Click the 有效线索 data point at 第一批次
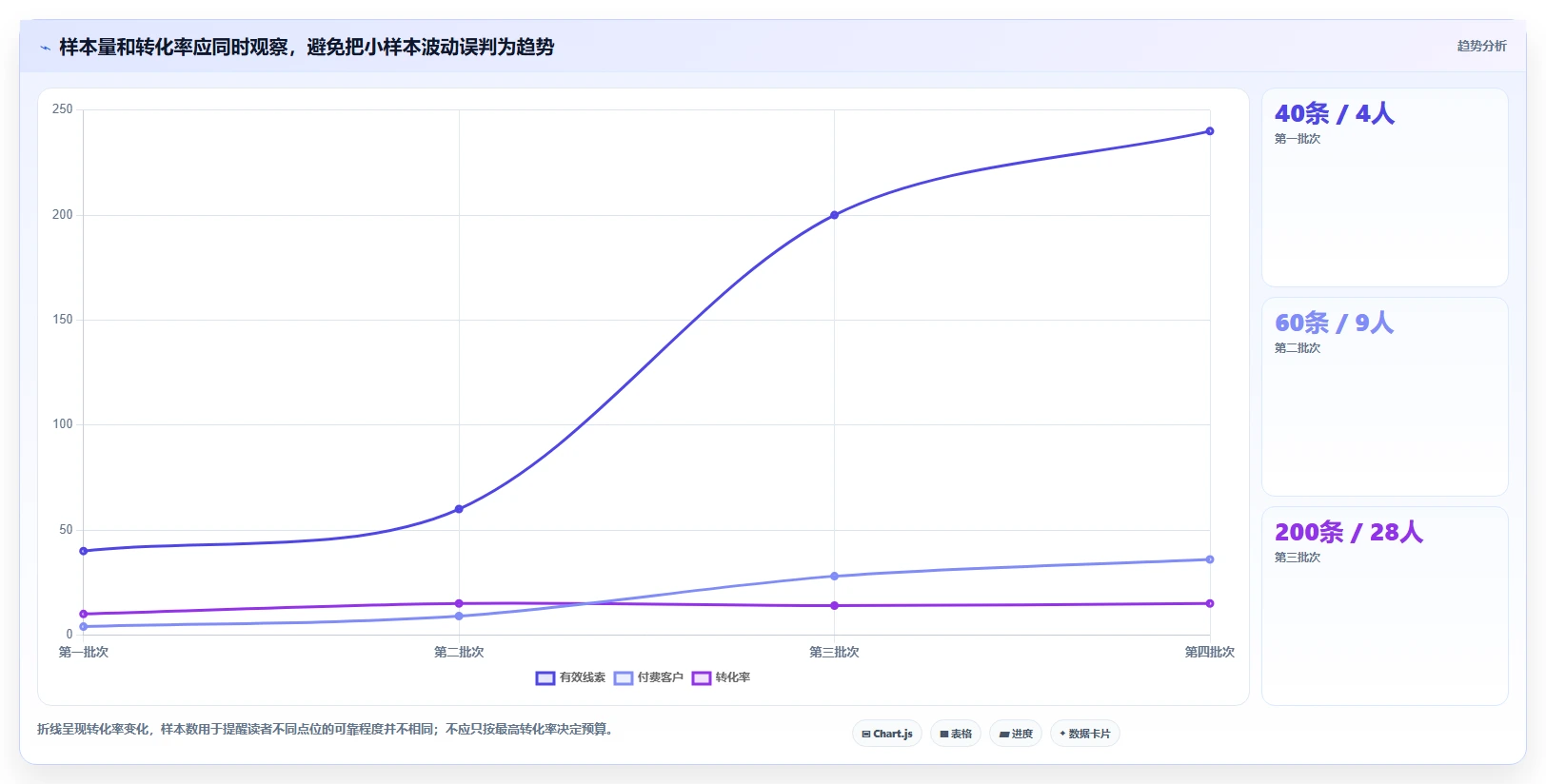This screenshot has width=1546, height=784. (x=84, y=551)
